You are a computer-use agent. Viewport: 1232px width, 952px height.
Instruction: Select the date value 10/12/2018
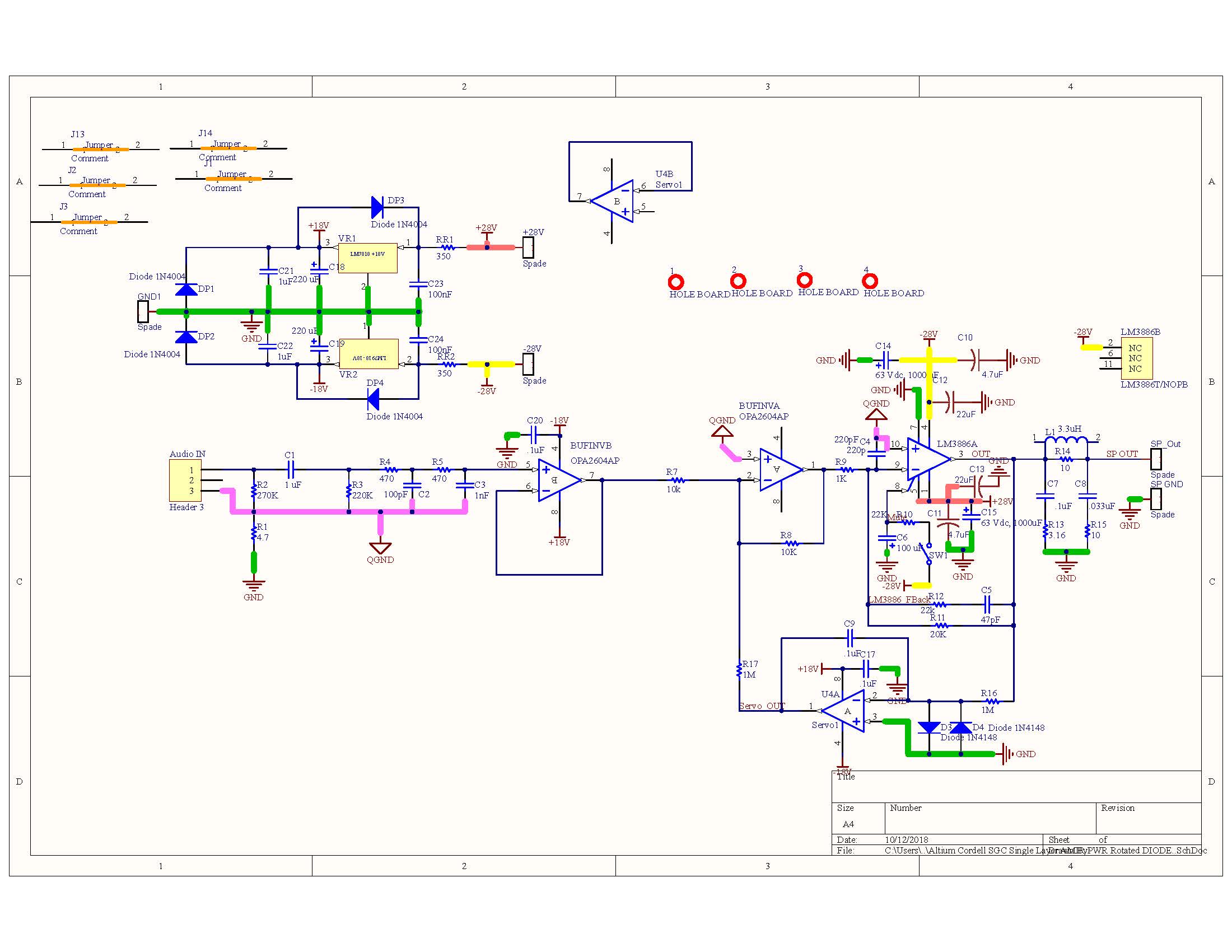[907, 840]
